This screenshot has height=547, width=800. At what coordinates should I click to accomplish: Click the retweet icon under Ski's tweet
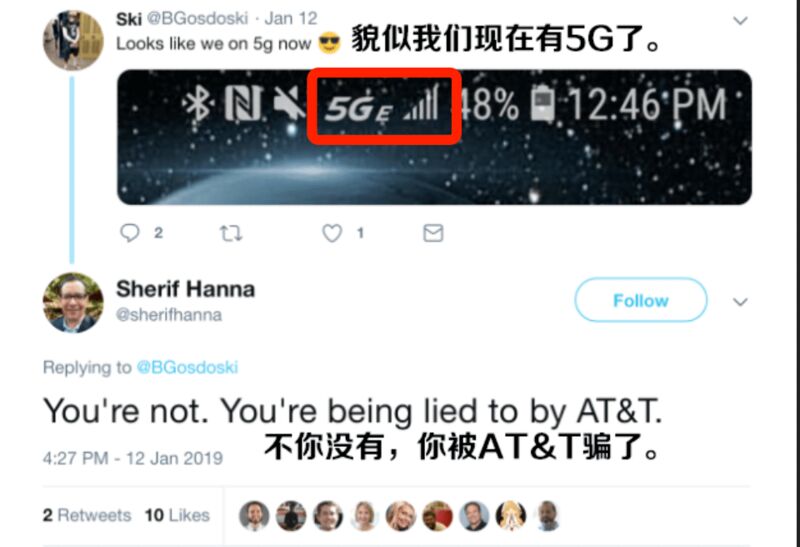pos(231,233)
